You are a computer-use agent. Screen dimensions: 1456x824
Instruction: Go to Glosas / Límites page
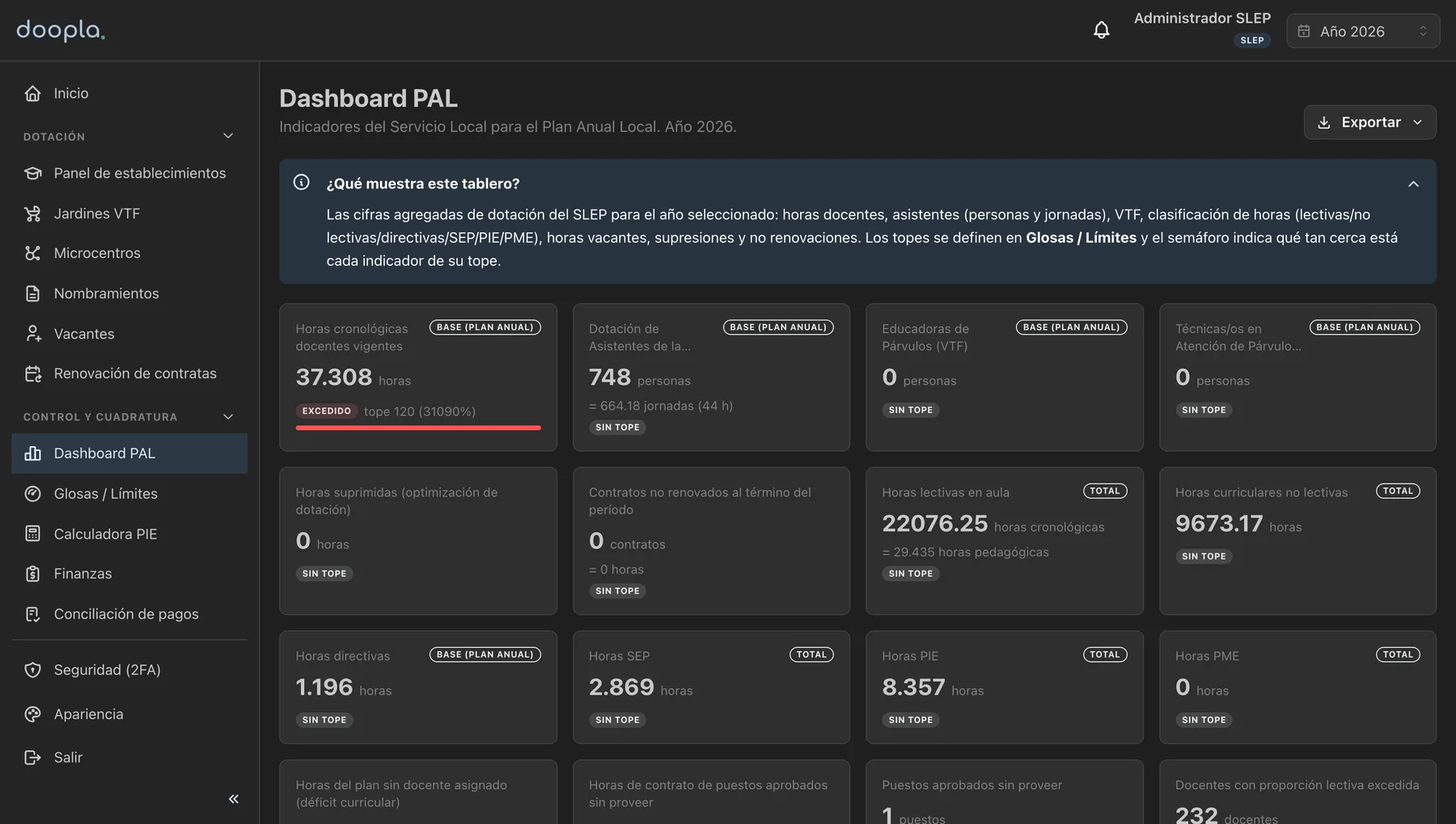[129, 494]
